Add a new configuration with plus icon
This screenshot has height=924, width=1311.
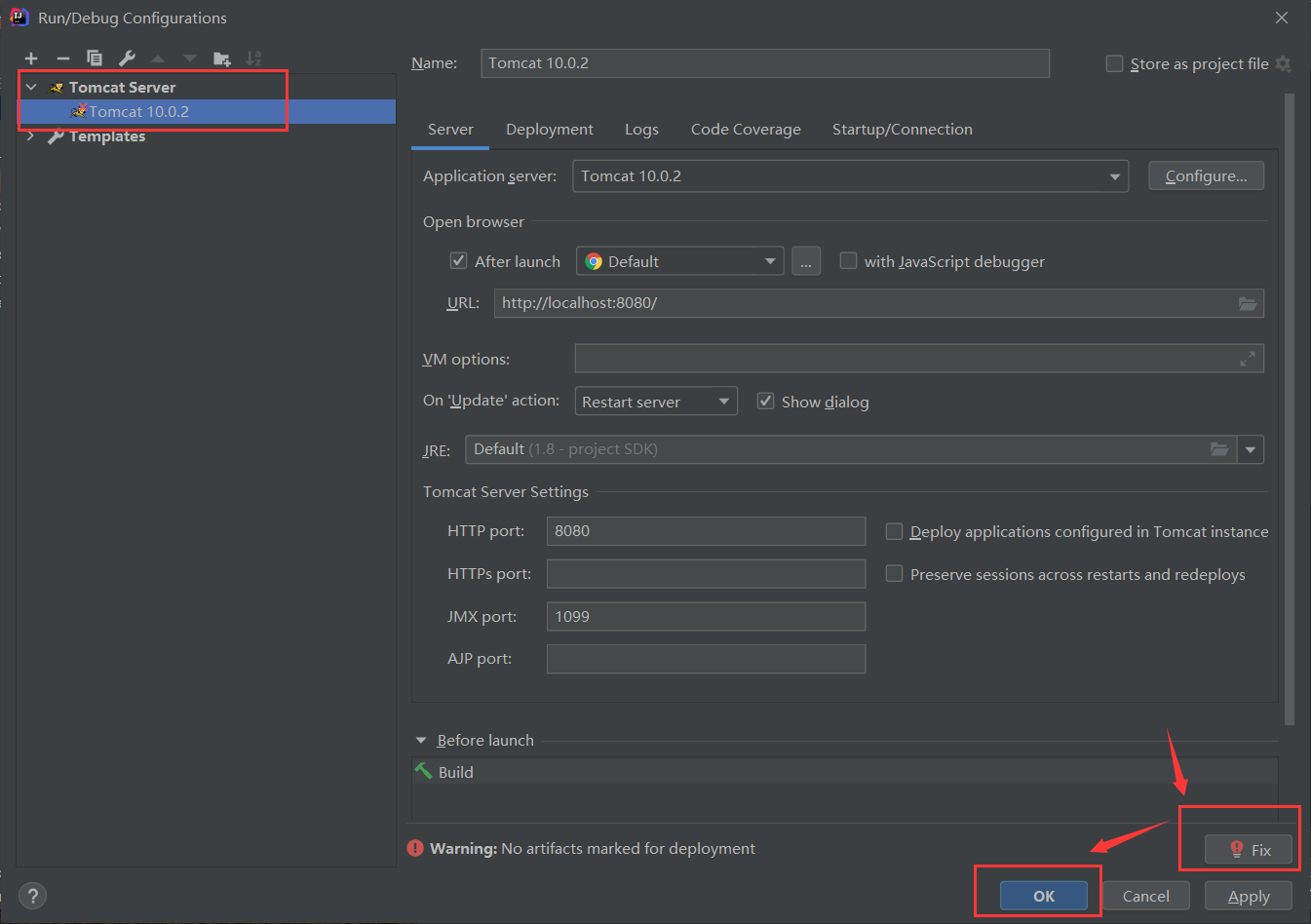[31, 58]
